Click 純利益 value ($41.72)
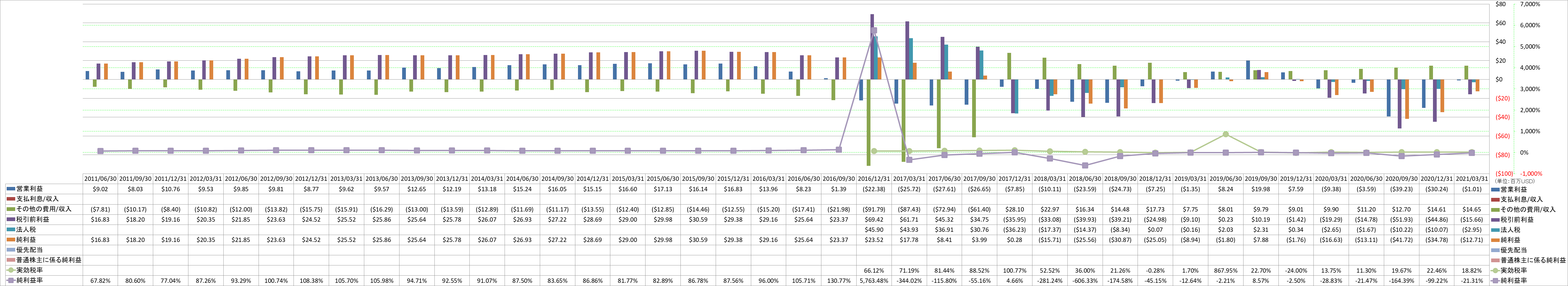Viewport: 1568px width, 286px height. (x=1402, y=240)
